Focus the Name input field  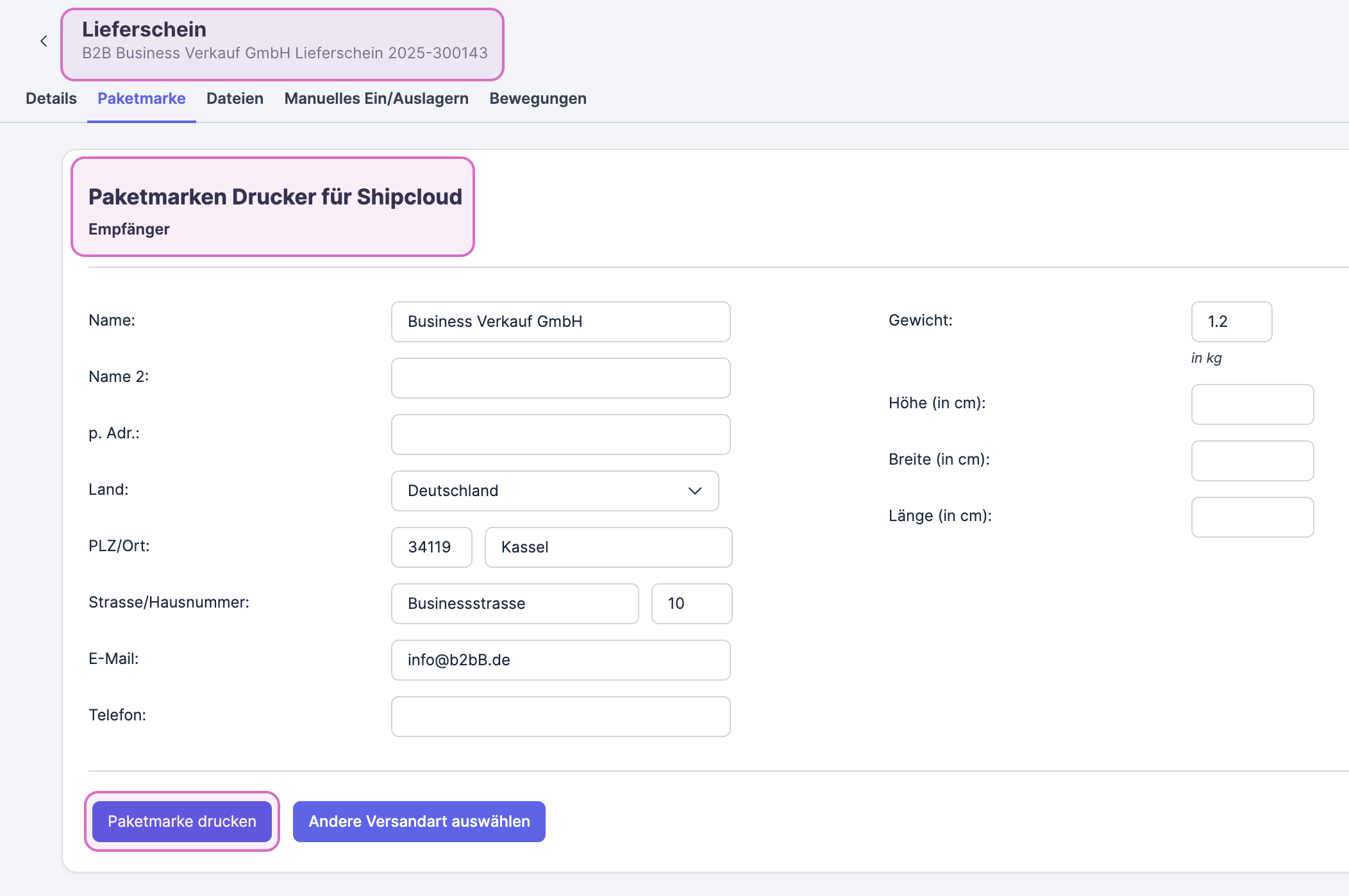[x=560, y=322]
